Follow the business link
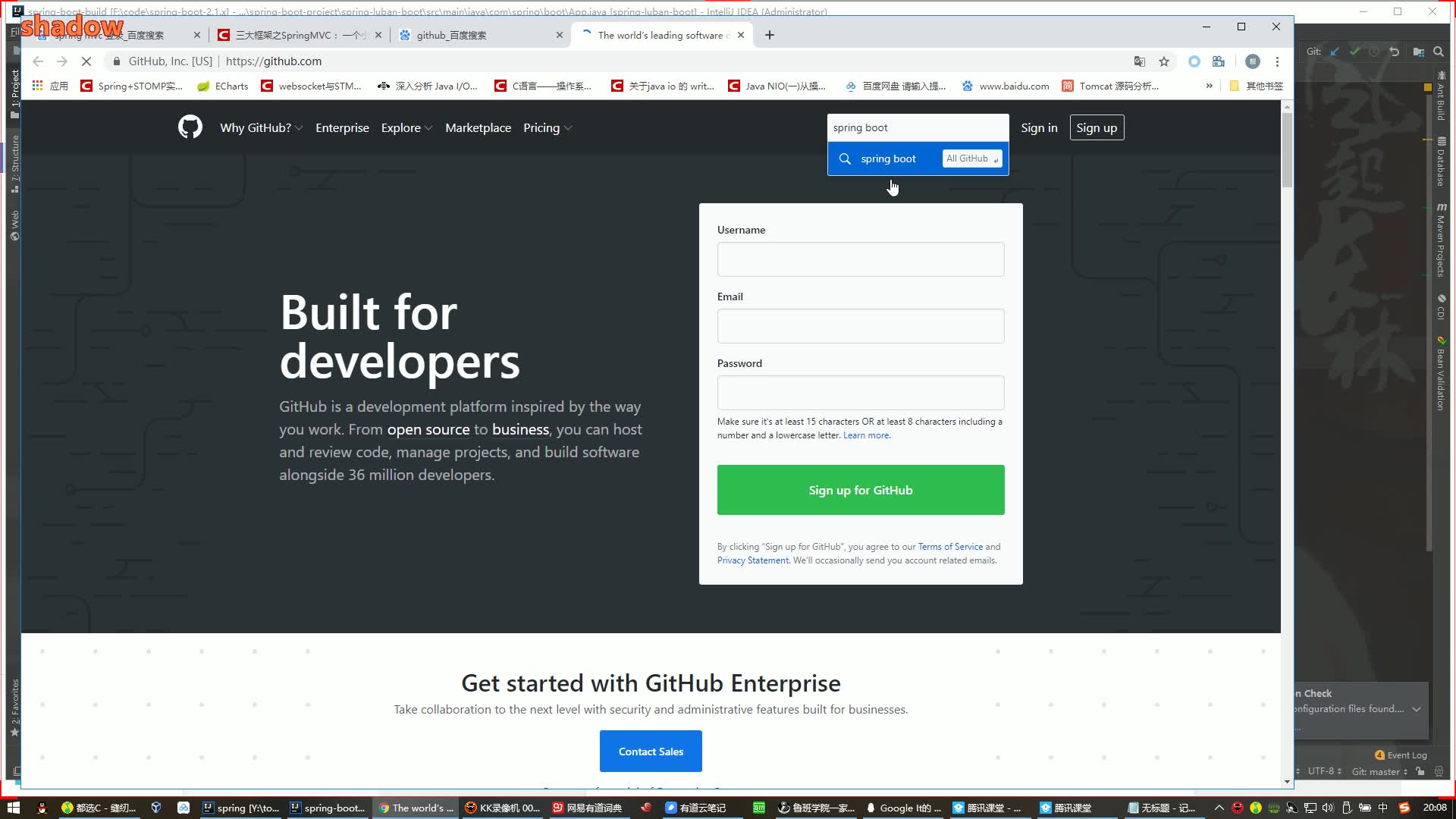The width and height of the screenshot is (1456, 819). point(520,429)
